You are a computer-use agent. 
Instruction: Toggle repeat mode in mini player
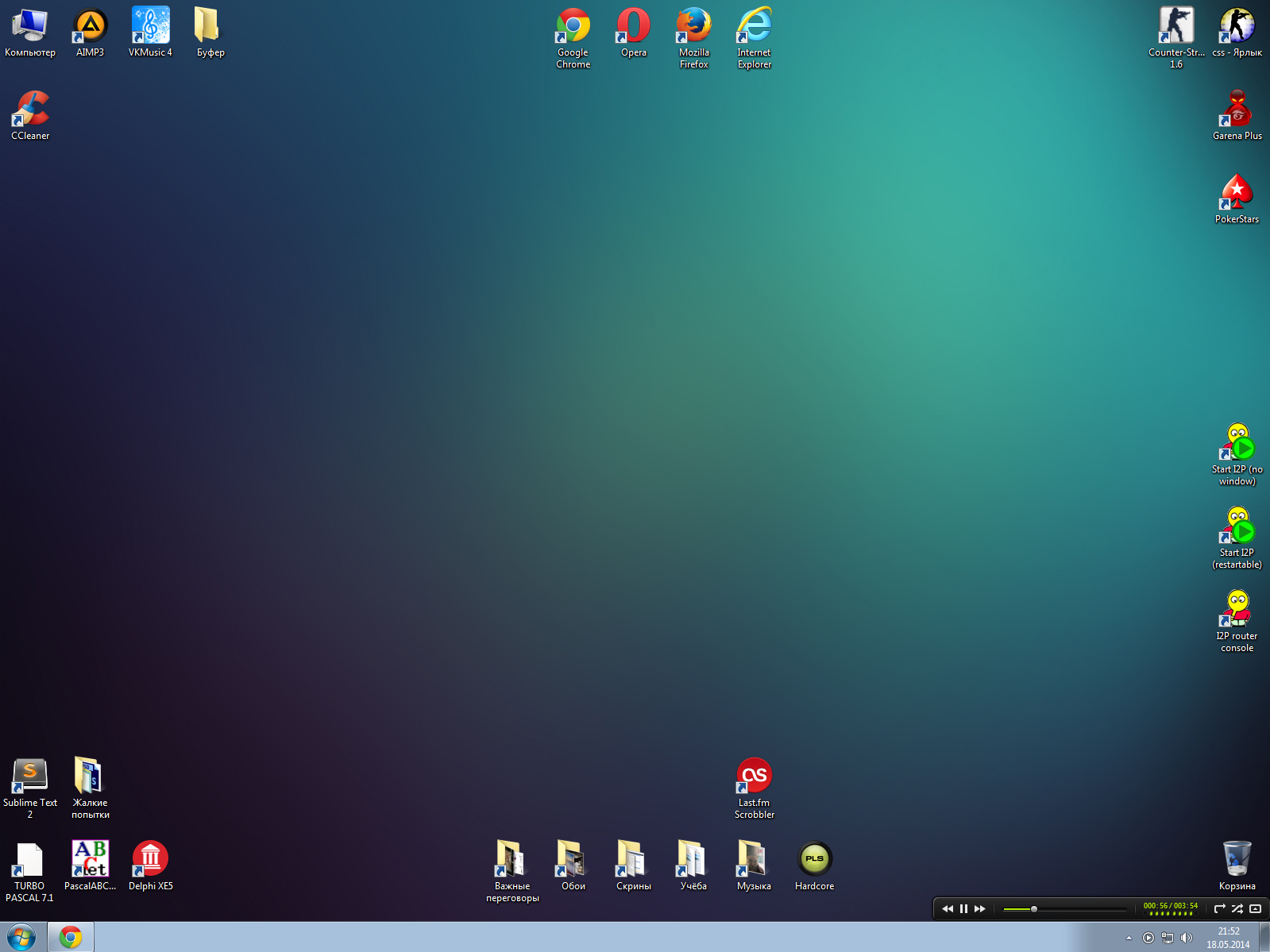(x=1220, y=909)
